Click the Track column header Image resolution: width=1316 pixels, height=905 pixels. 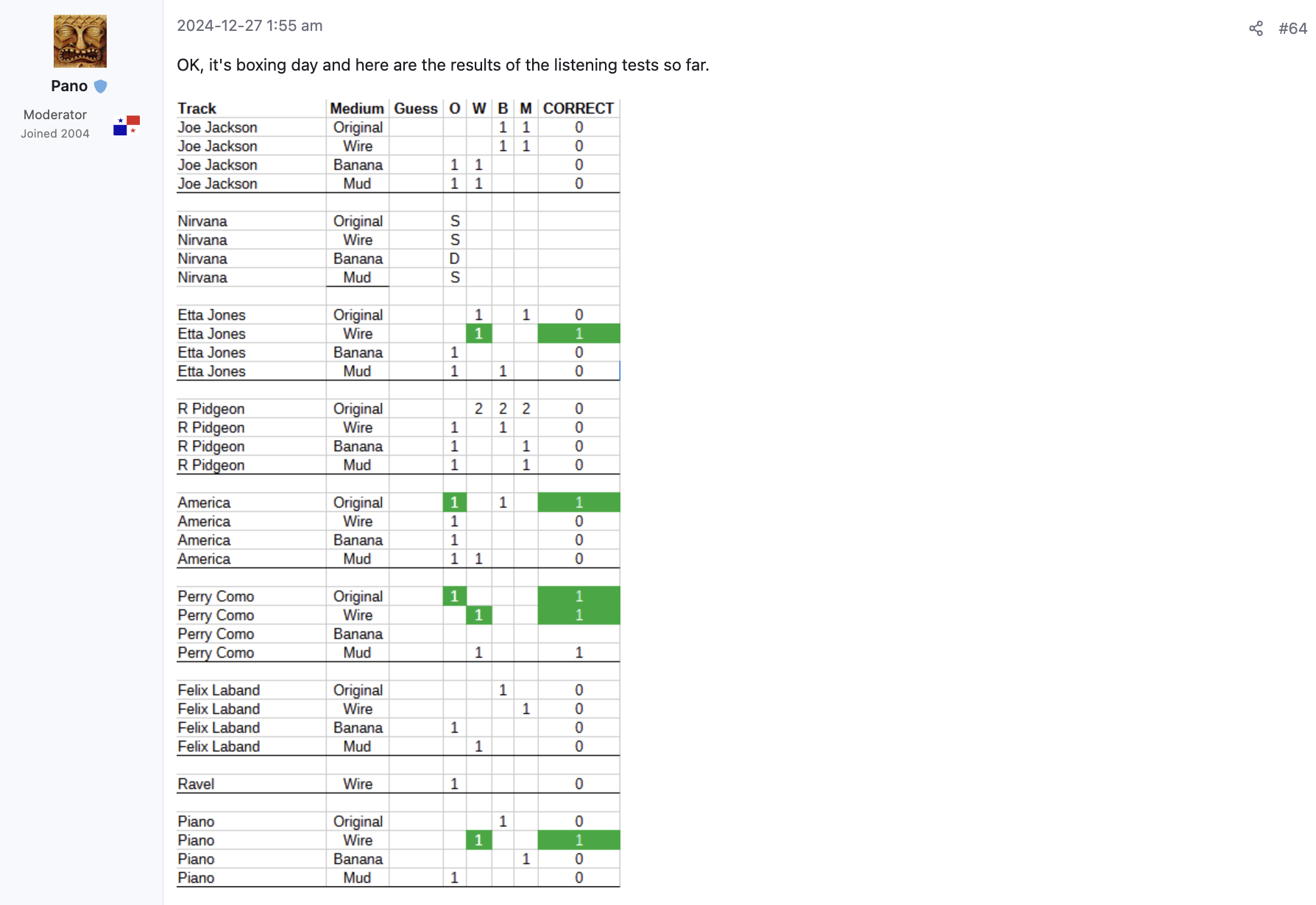197,109
